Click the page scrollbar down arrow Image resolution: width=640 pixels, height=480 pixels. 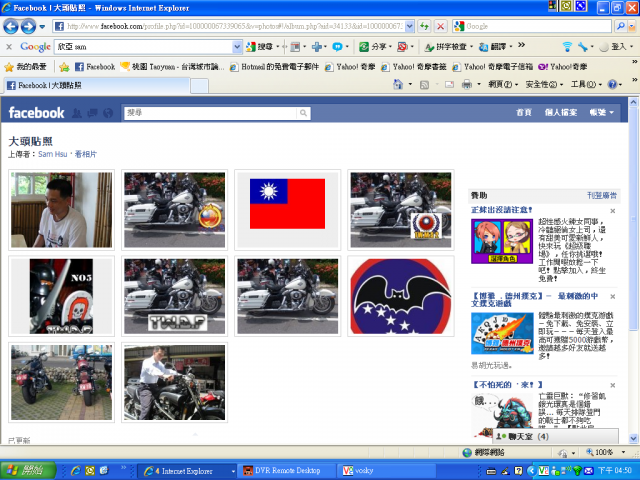(x=633, y=439)
